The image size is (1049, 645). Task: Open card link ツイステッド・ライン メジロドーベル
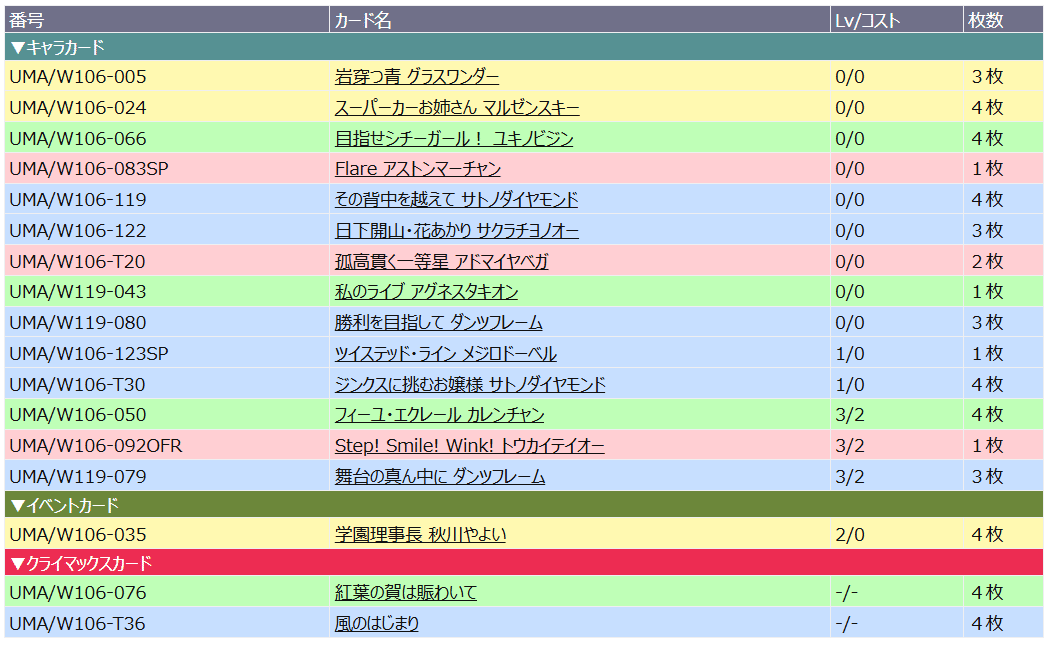(446, 353)
